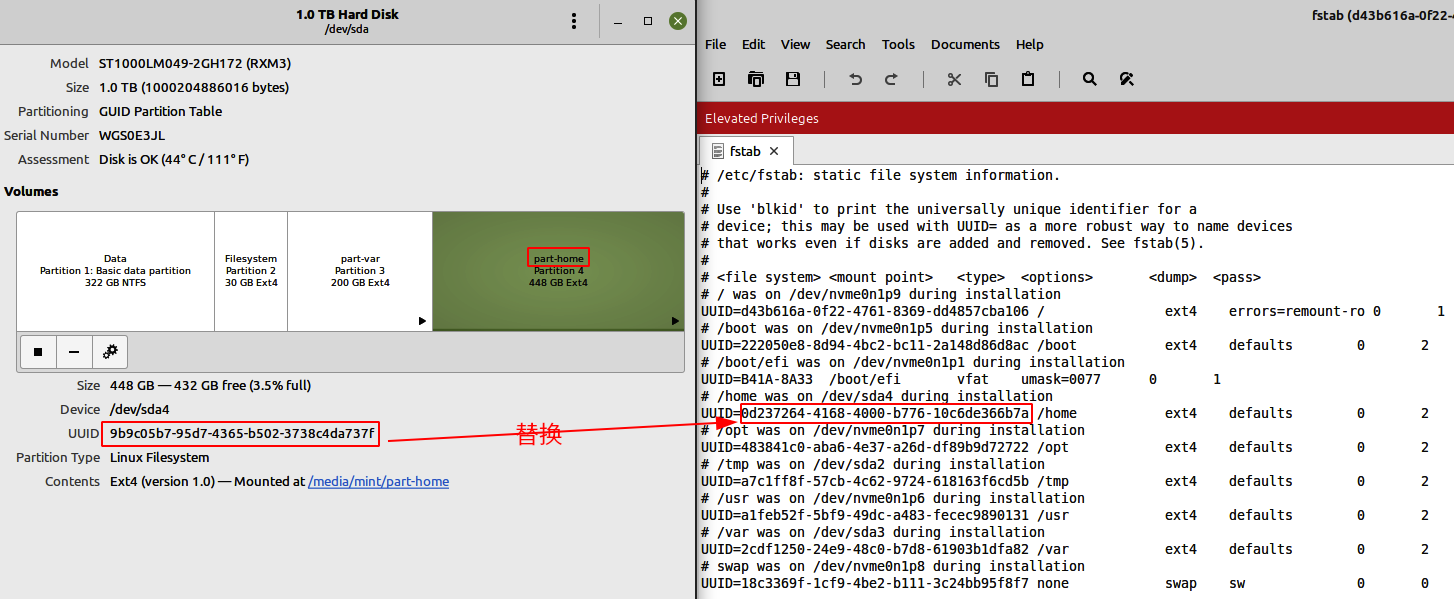The image size is (1454, 599).
Task: Unmount the selected partition with stop button
Action: tap(38, 351)
